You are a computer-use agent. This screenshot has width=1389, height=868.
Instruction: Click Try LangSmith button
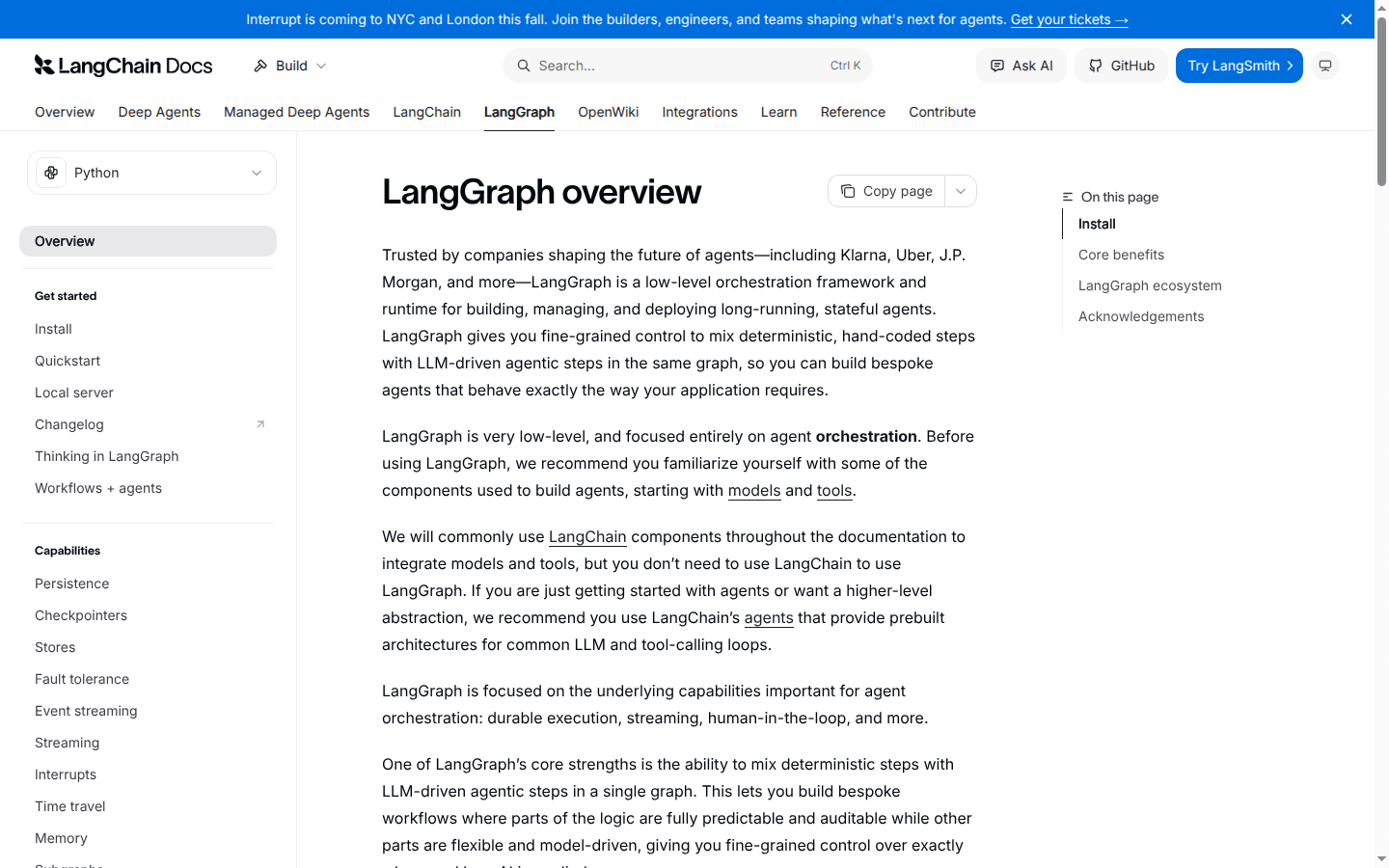pyautogui.click(x=1239, y=66)
